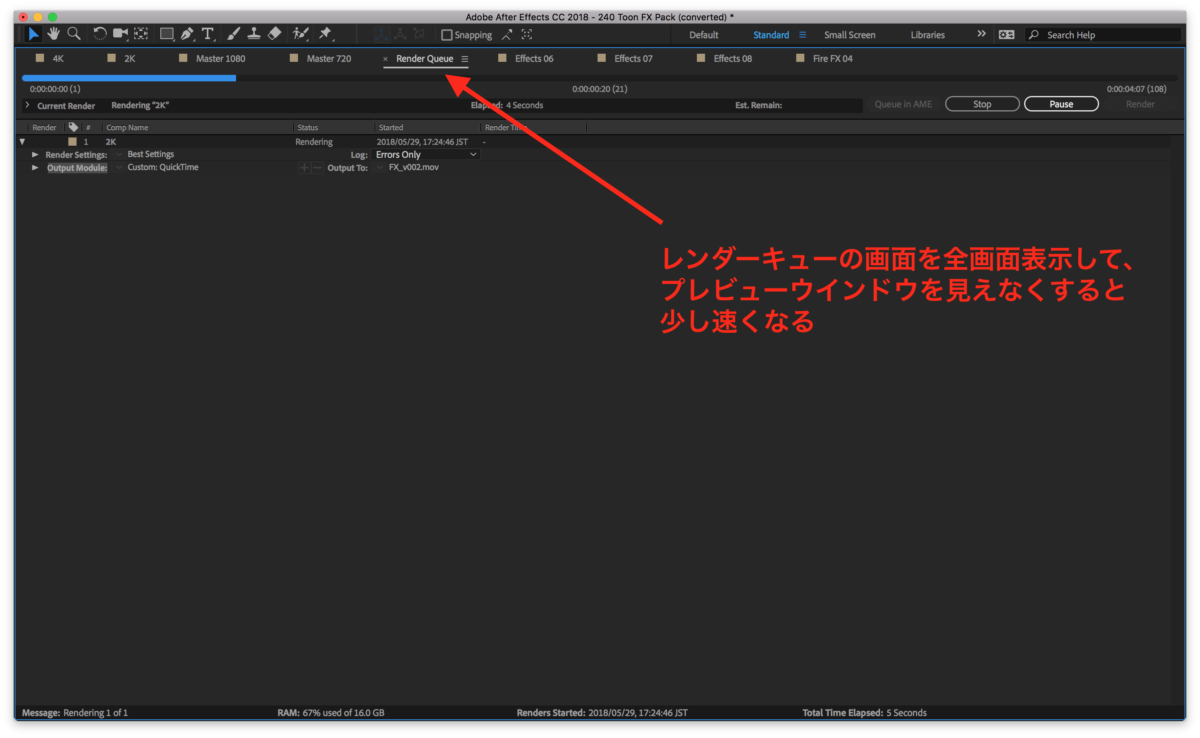Open the Output To dropdown arrow

point(380,168)
